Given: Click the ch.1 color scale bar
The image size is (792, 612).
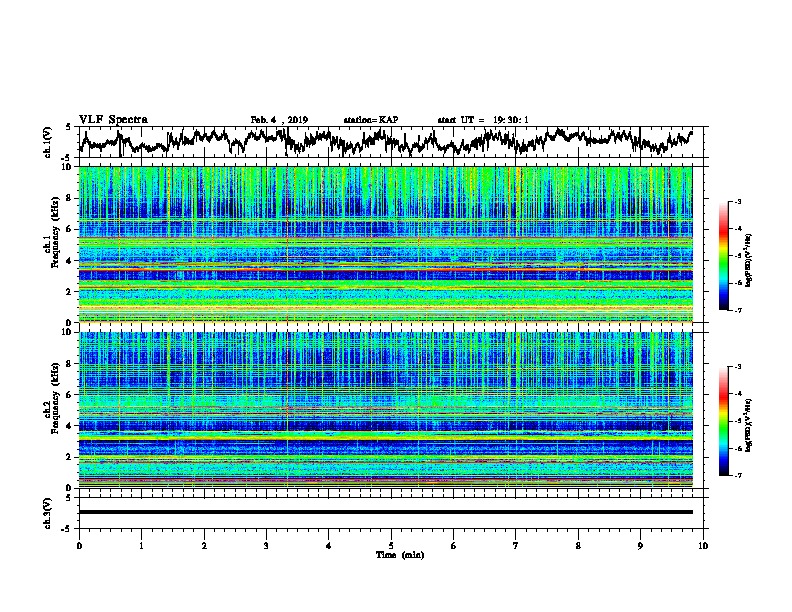Looking at the screenshot, I should click(x=723, y=256).
